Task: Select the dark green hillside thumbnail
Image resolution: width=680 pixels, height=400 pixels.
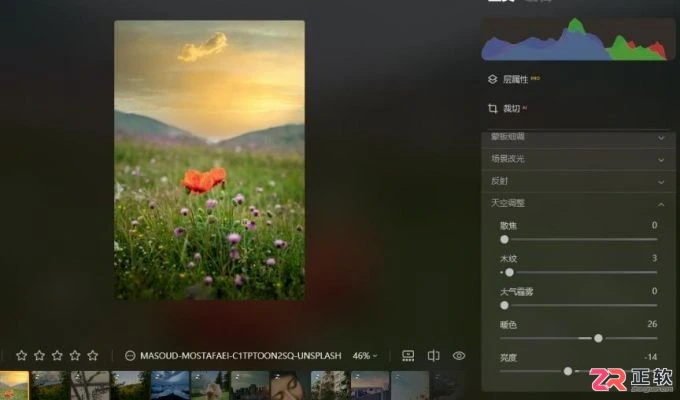Action: [50, 385]
